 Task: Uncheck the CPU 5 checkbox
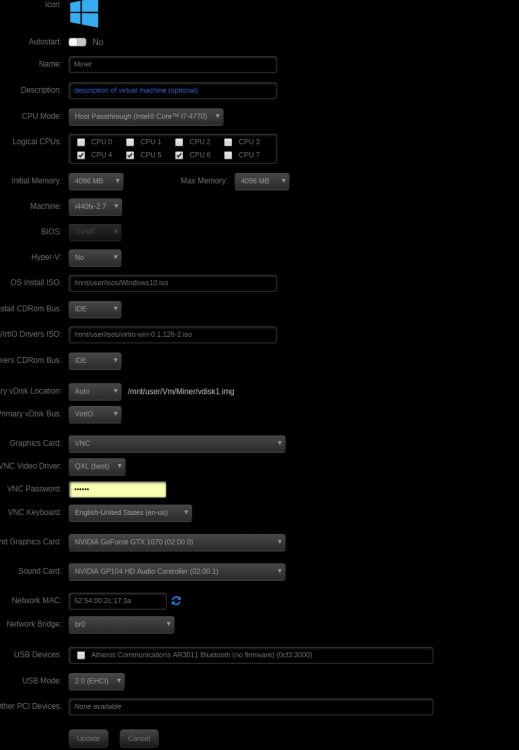pyautogui.click(x=130, y=155)
